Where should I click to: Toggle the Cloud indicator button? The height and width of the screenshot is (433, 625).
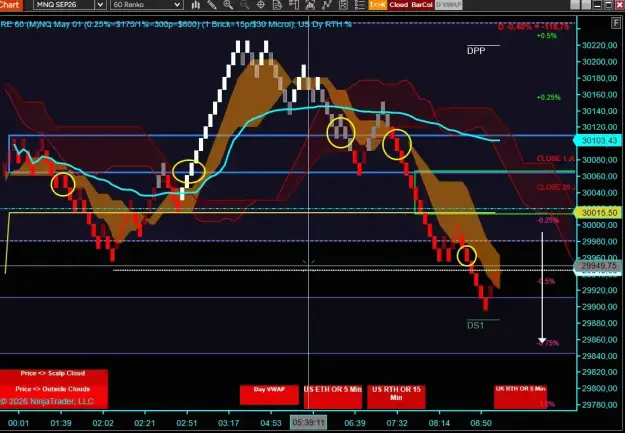pyautogui.click(x=398, y=5)
